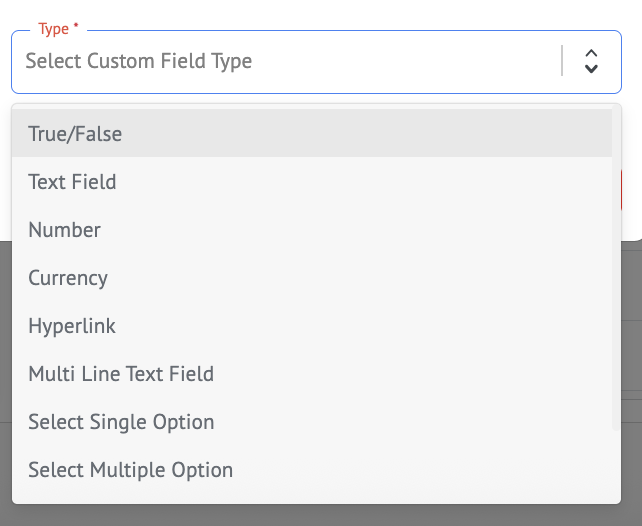Click the dropdown list's vertical scrollbar

coord(616,270)
